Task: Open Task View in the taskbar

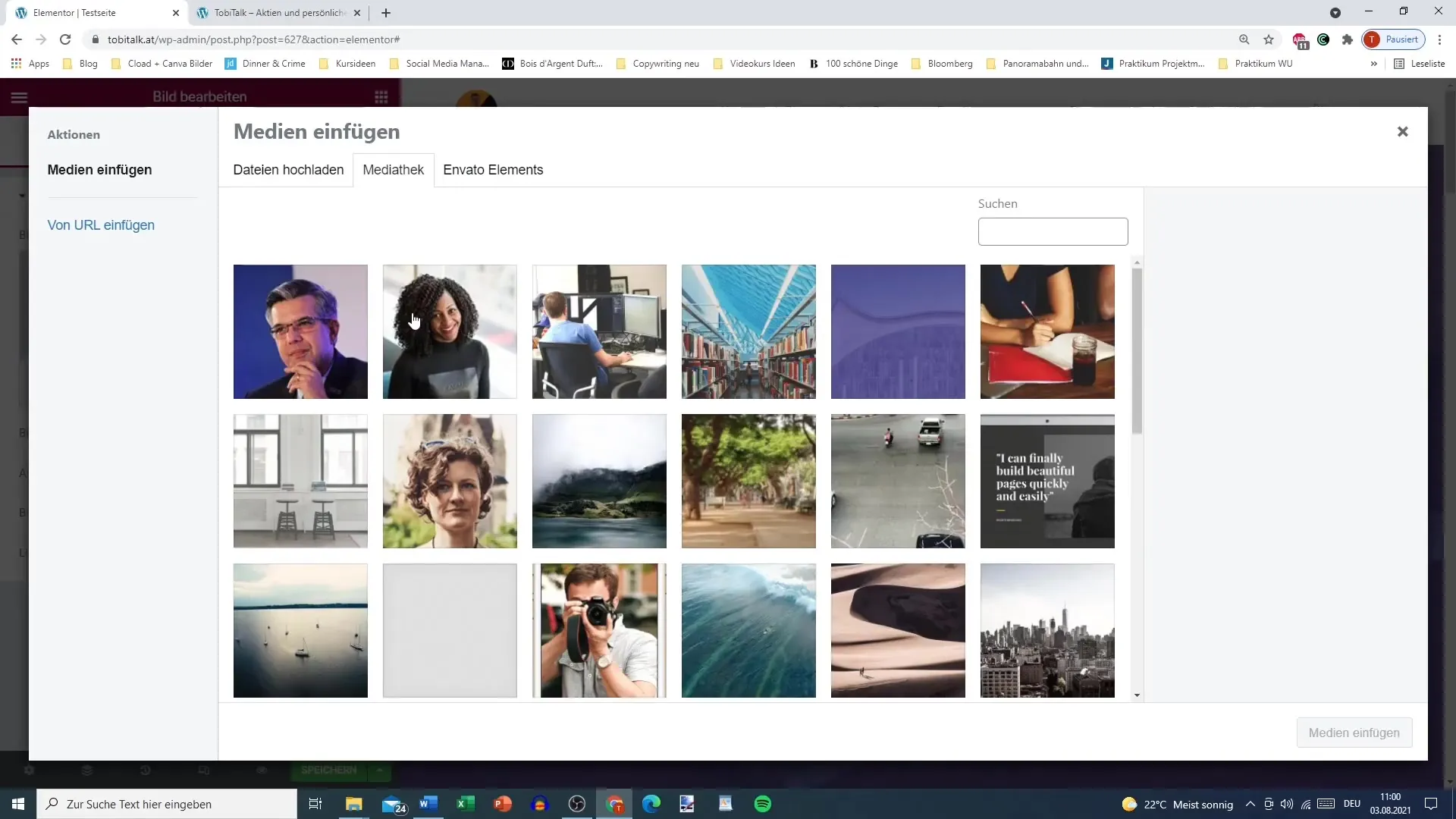Action: click(315, 804)
